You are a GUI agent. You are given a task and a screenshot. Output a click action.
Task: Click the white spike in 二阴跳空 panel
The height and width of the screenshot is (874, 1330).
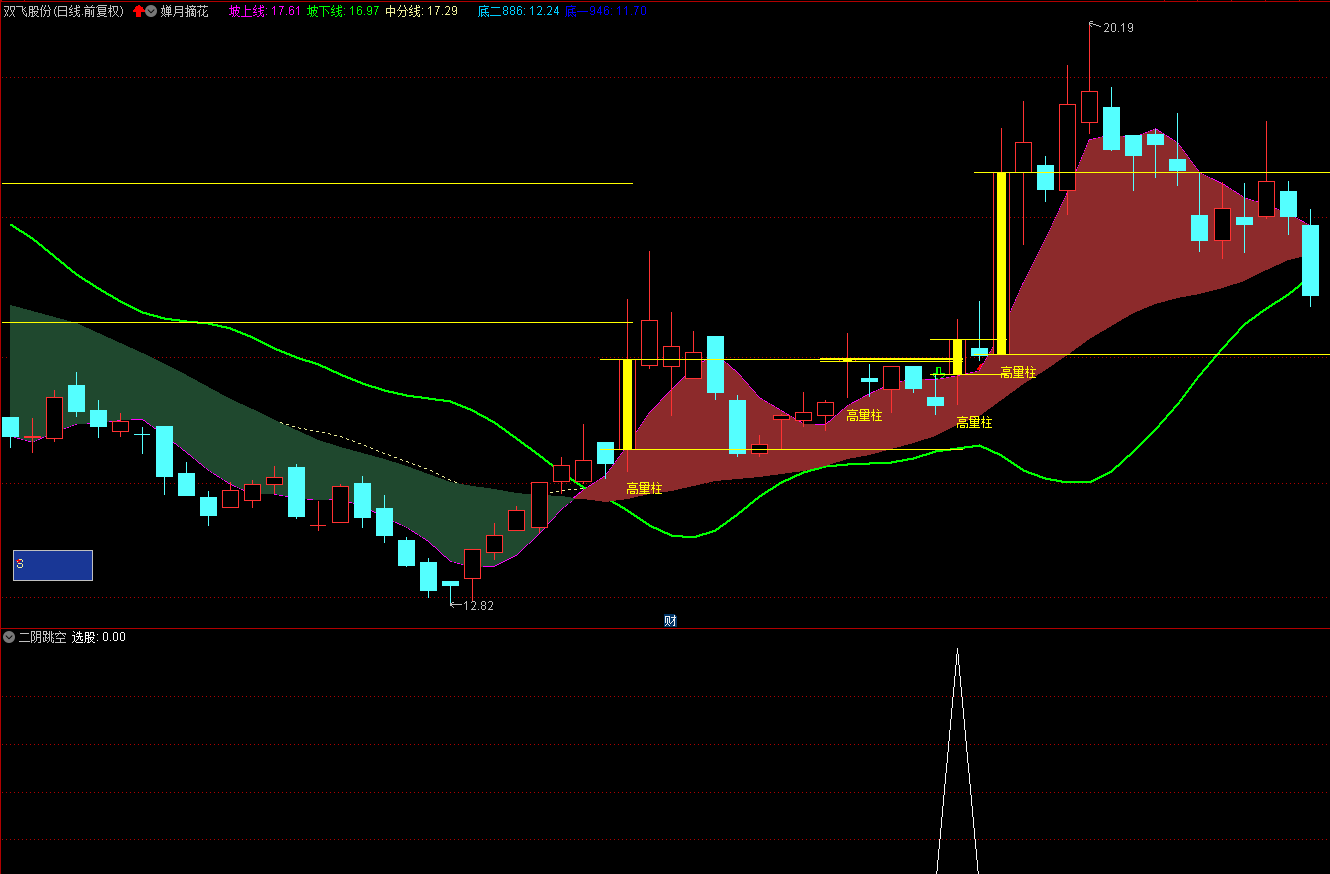pos(957,760)
